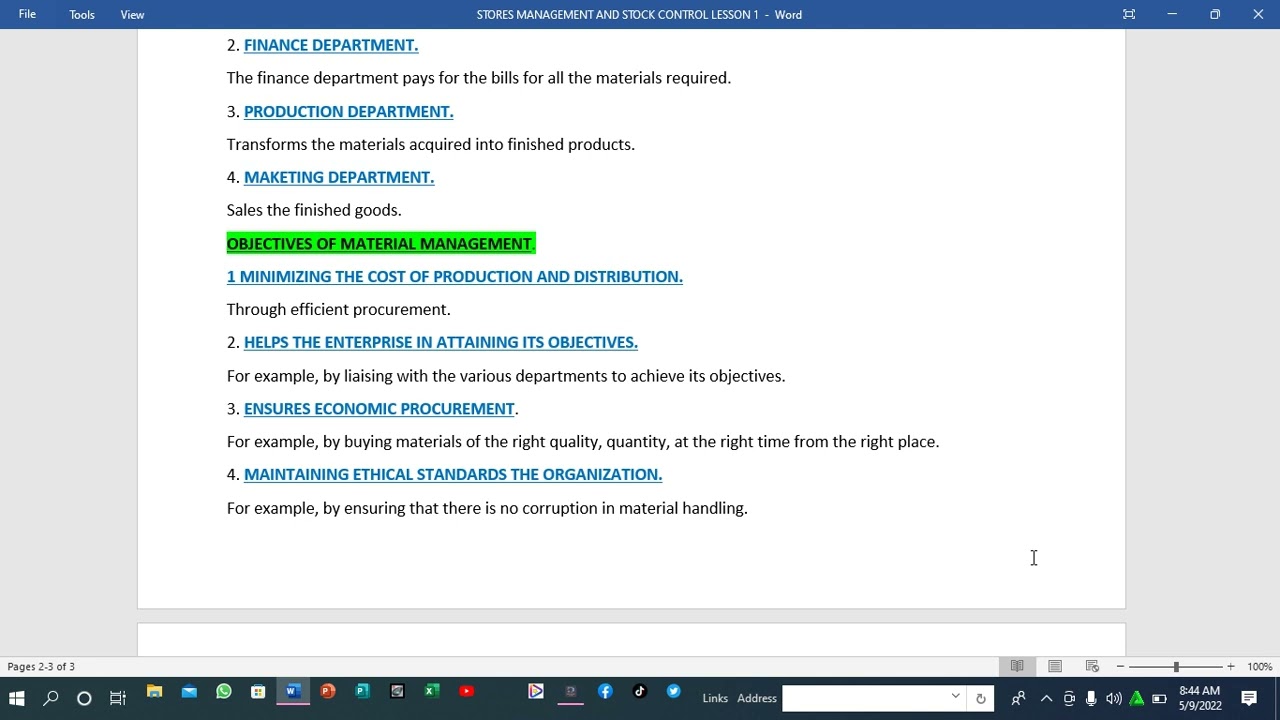Image resolution: width=1280 pixels, height=720 pixels.
Task: Switch to Web Layout view
Action: pos(1092,666)
